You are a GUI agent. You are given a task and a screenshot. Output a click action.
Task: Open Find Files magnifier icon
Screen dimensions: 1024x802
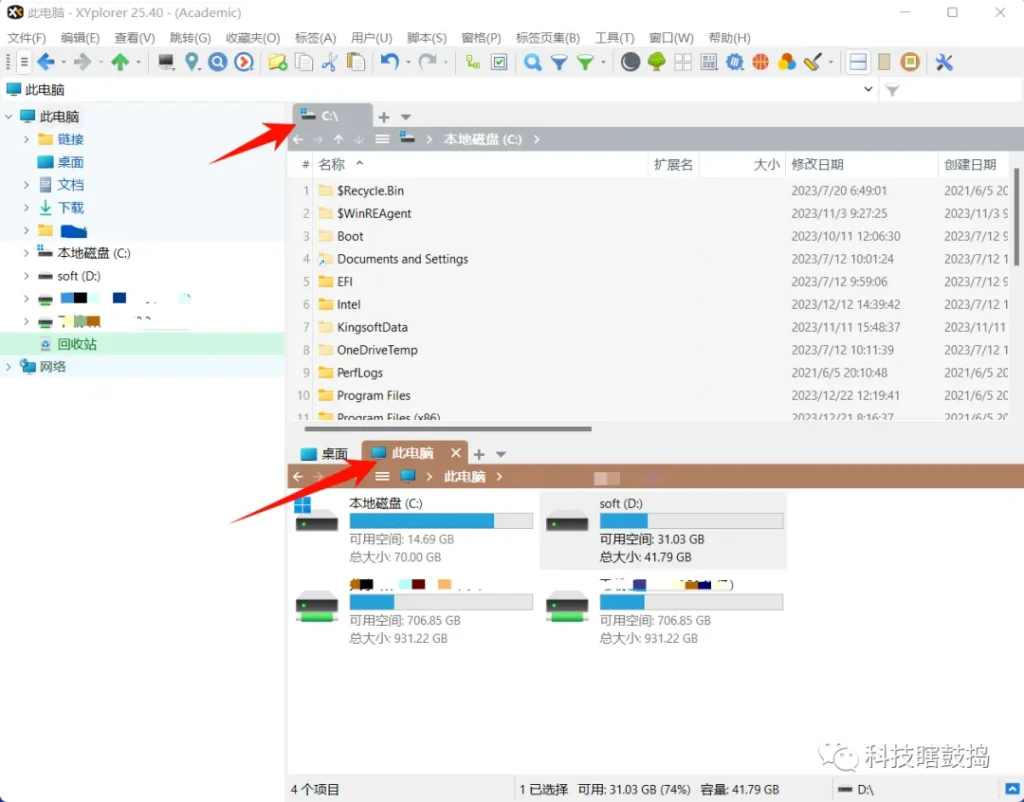click(x=533, y=62)
